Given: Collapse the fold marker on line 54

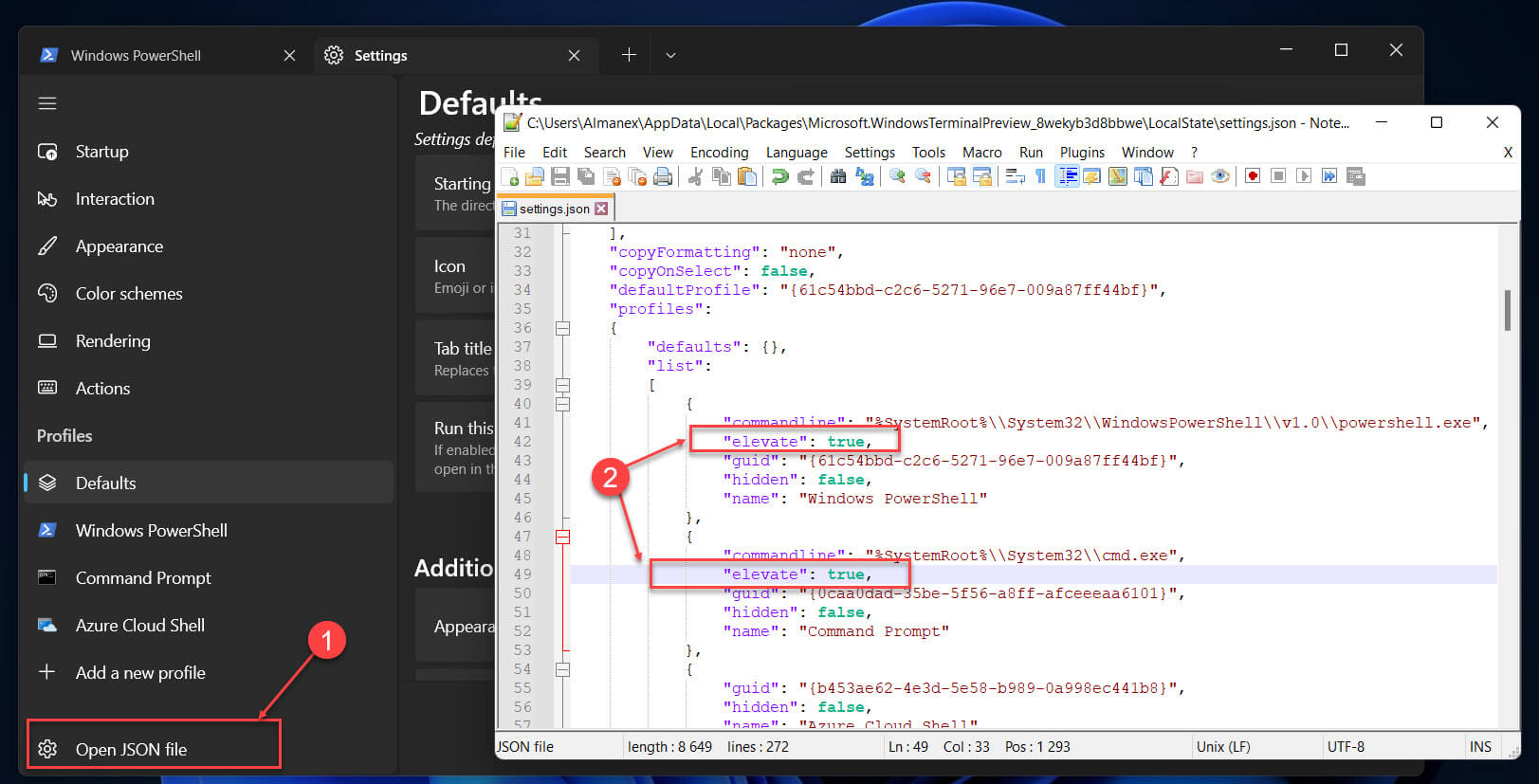Looking at the screenshot, I should (x=562, y=669).
